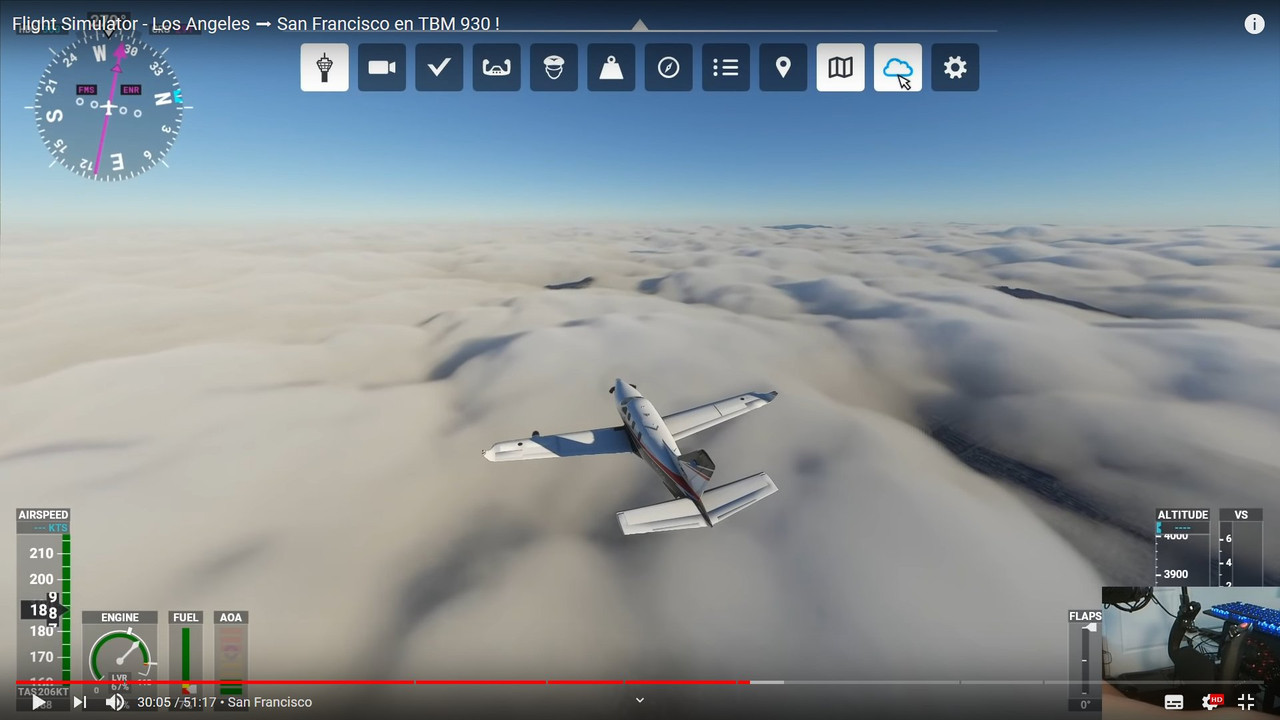Expand more videos chevron at bottom
The height and width of the screenshot is (720, 1280).
pyautogui.click(x=640, y=700)
